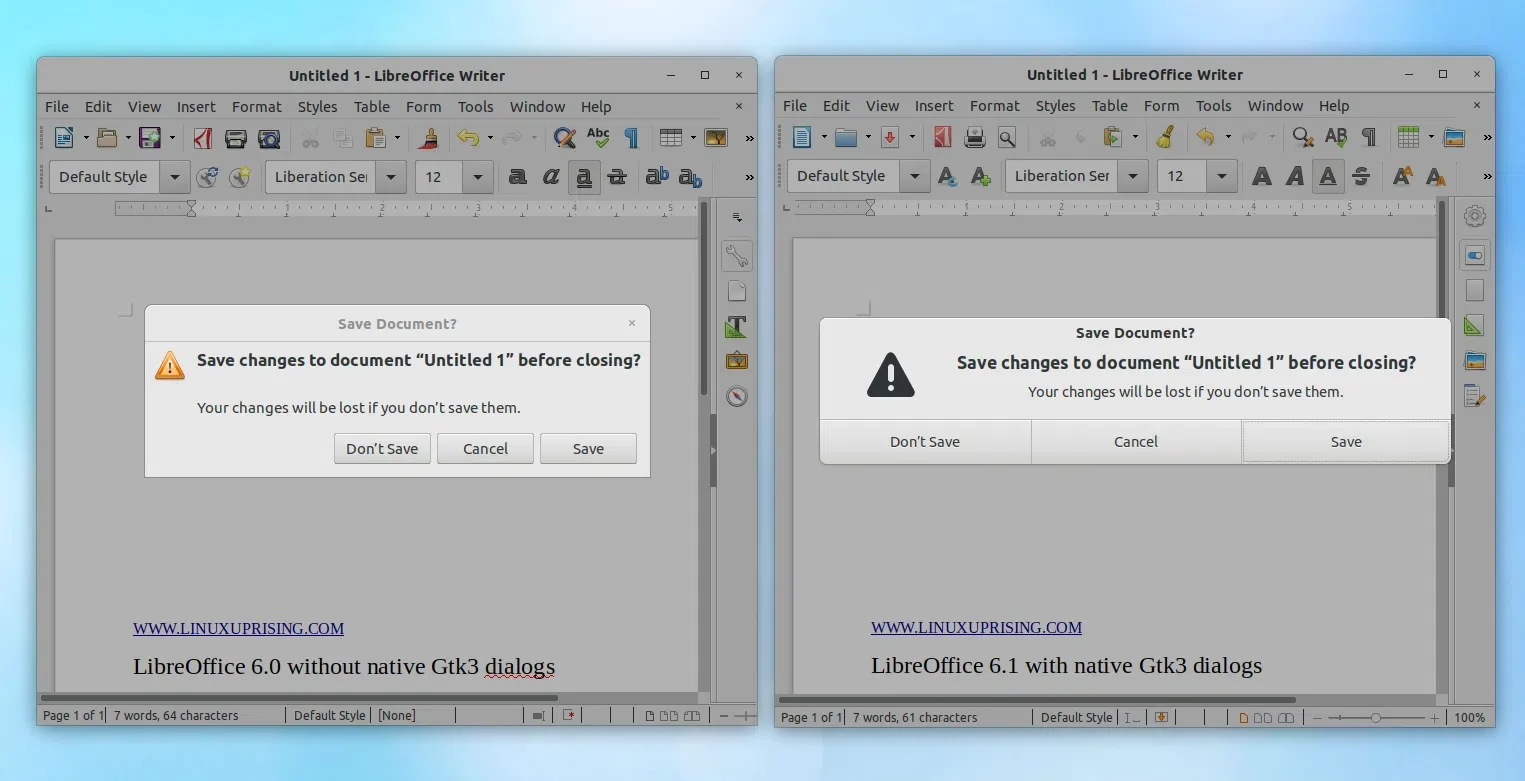
Task: Expand Liberation Serif font dropdown, right window
Action: pyautogui.click(x=1132, y=176)
